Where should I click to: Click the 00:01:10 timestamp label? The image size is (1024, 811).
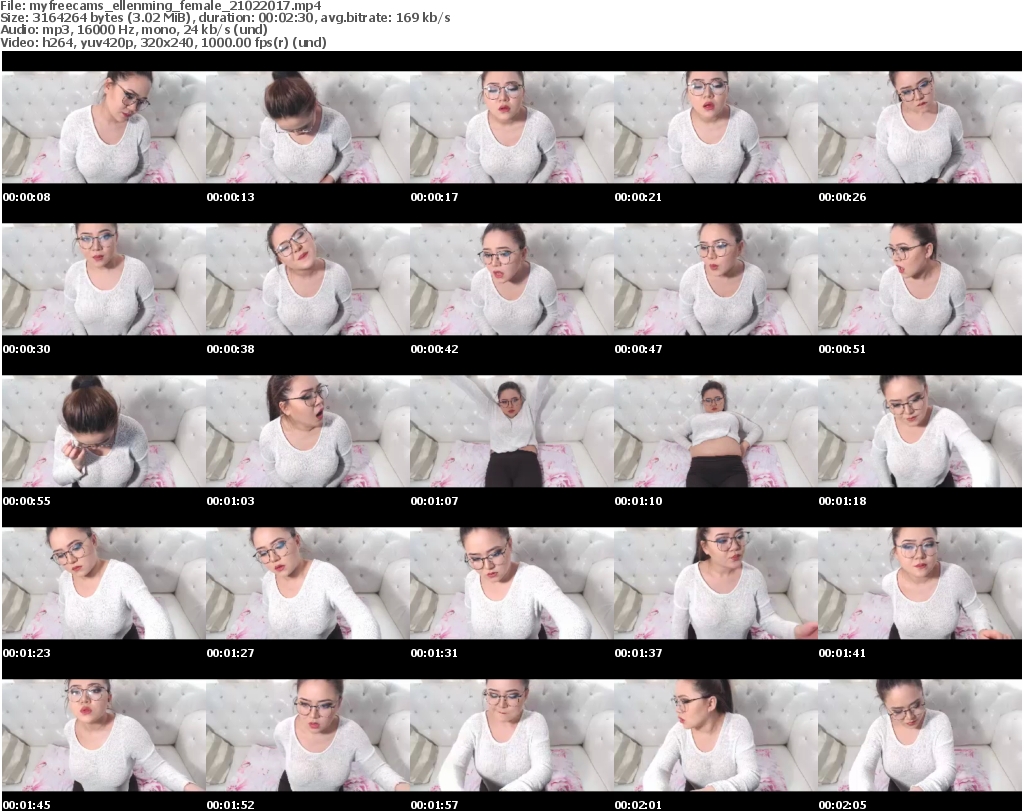point(638,501)
